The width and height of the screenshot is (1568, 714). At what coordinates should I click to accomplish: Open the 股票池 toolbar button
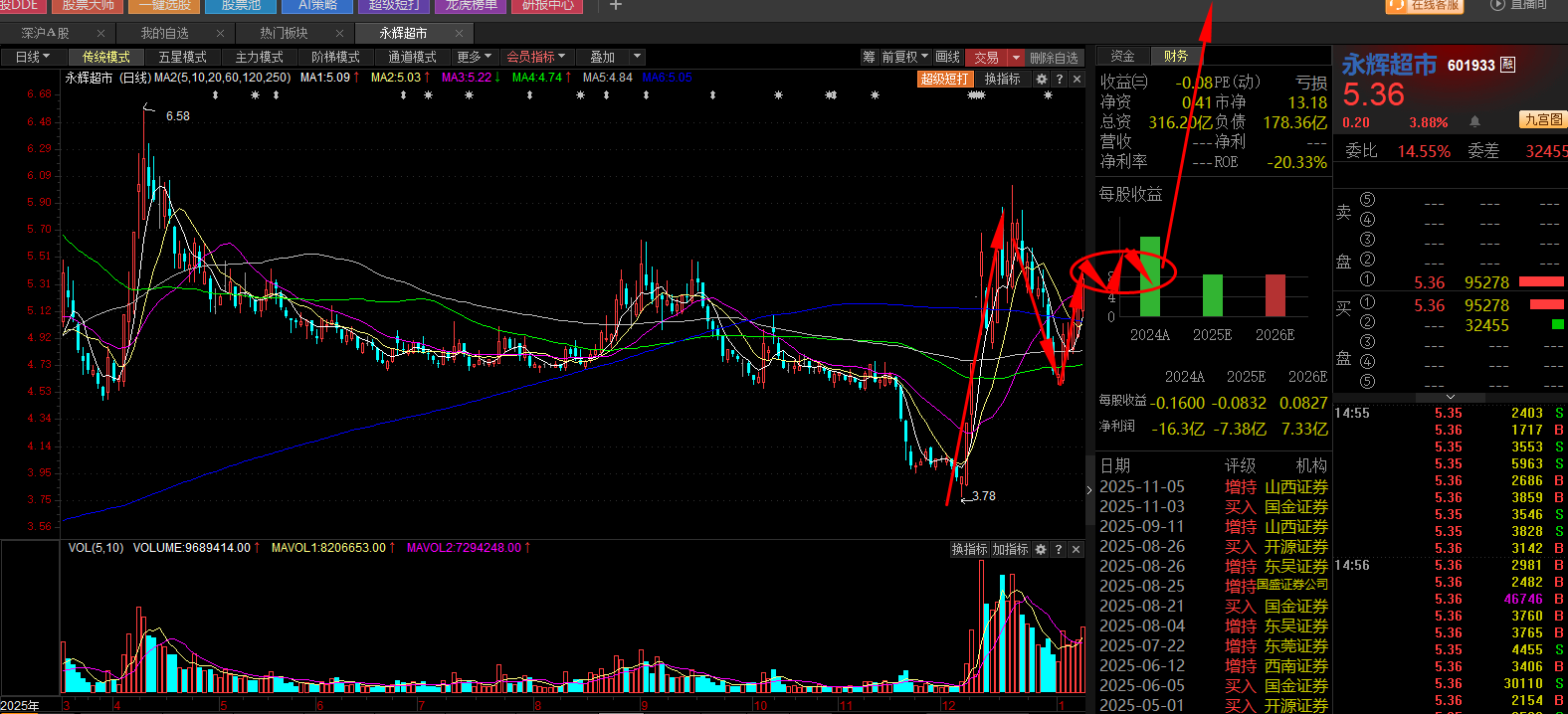242,5
